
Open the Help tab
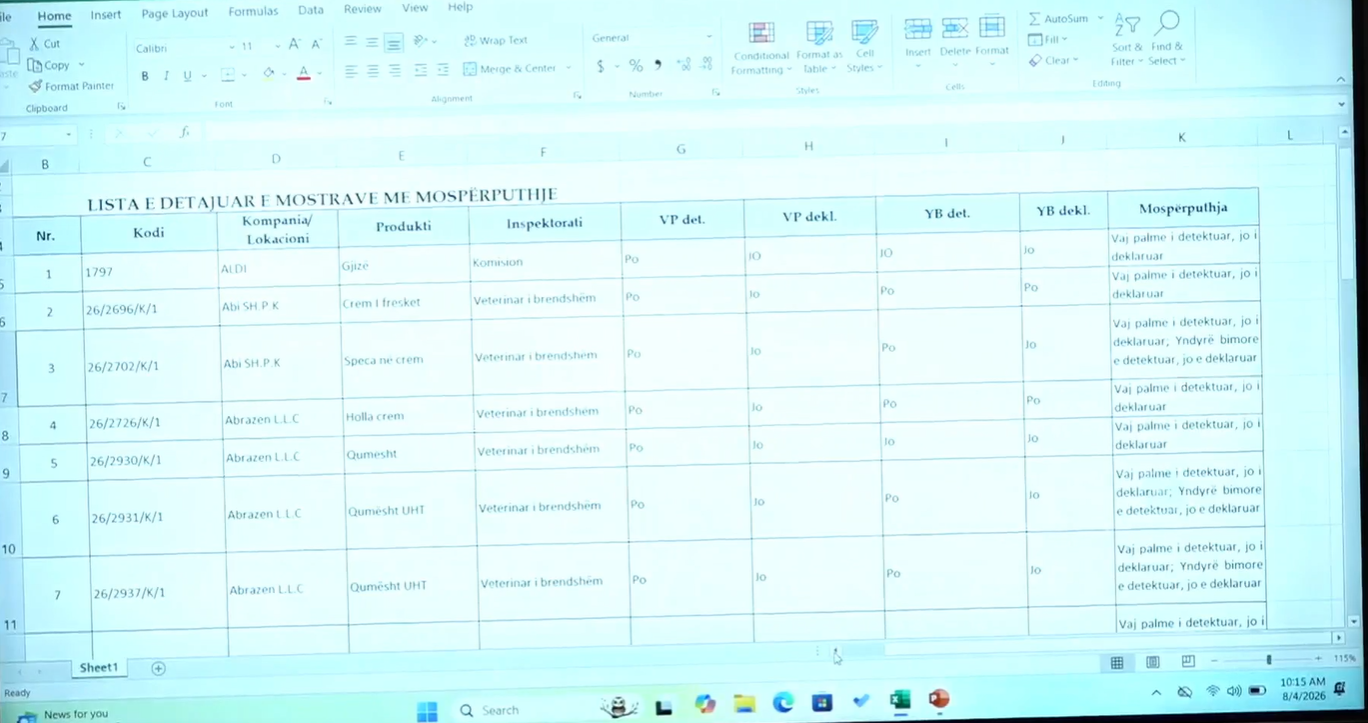[460, 7]
